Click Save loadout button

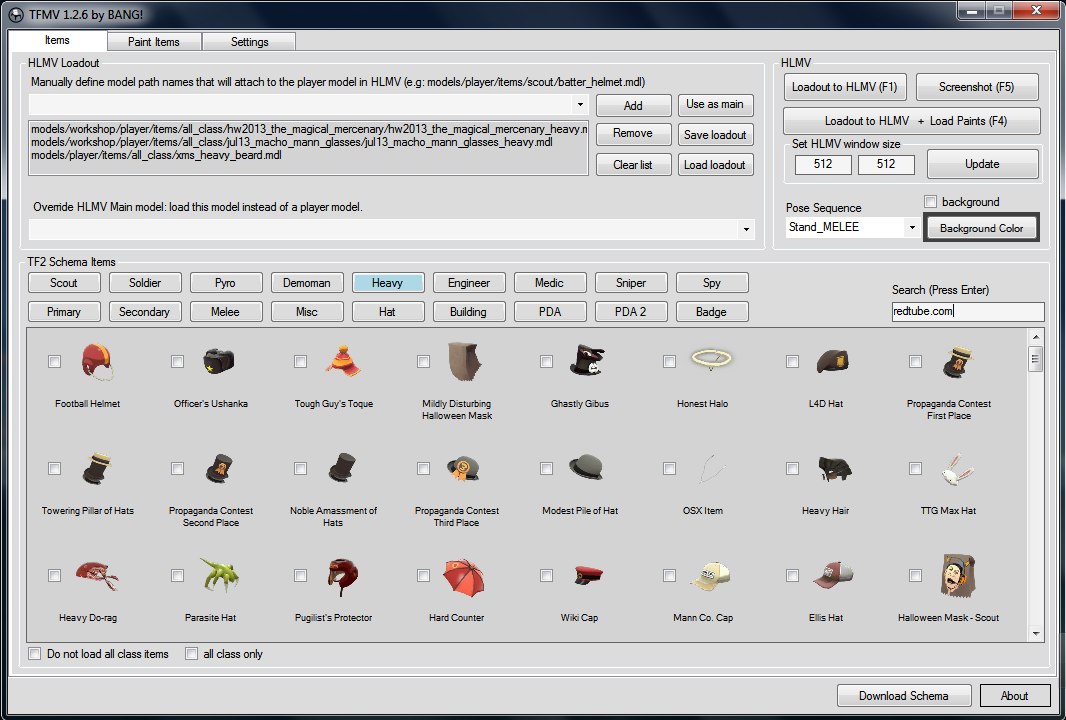[715, 135]
